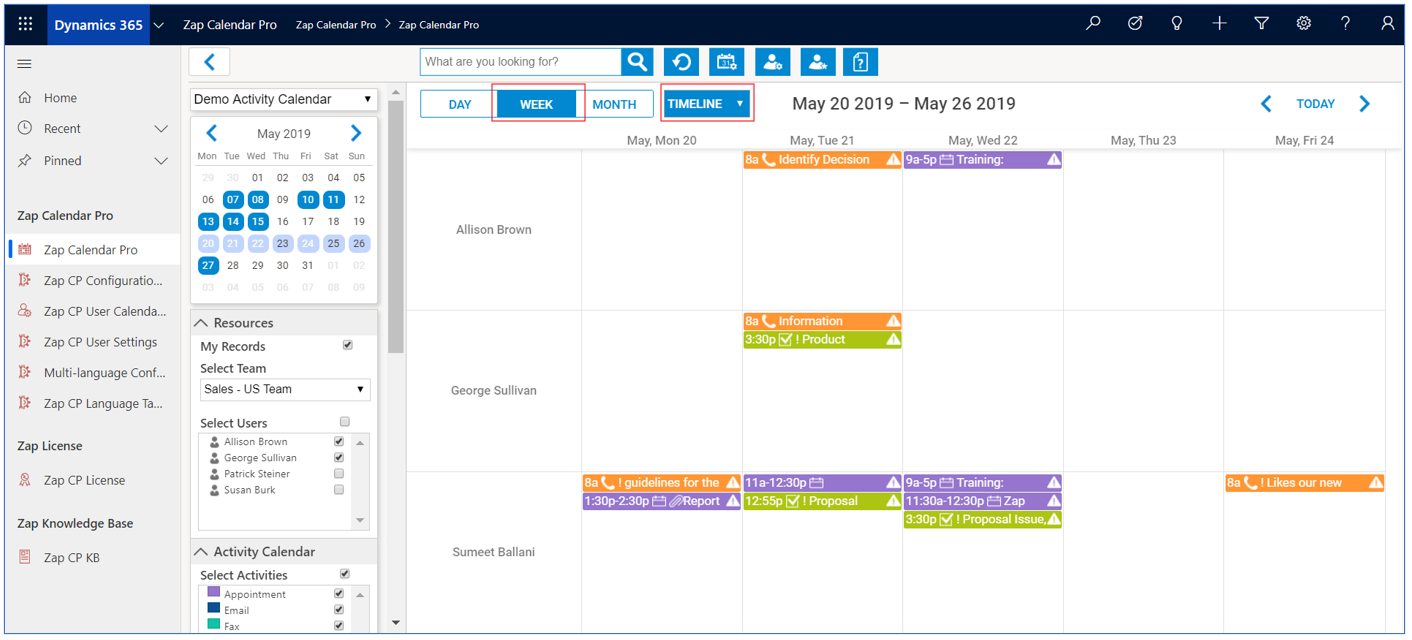Open the Dynamics 365 app launcher grid
Image resolution: width=1412 pixels, height=640 pixels.
(26, 24)
